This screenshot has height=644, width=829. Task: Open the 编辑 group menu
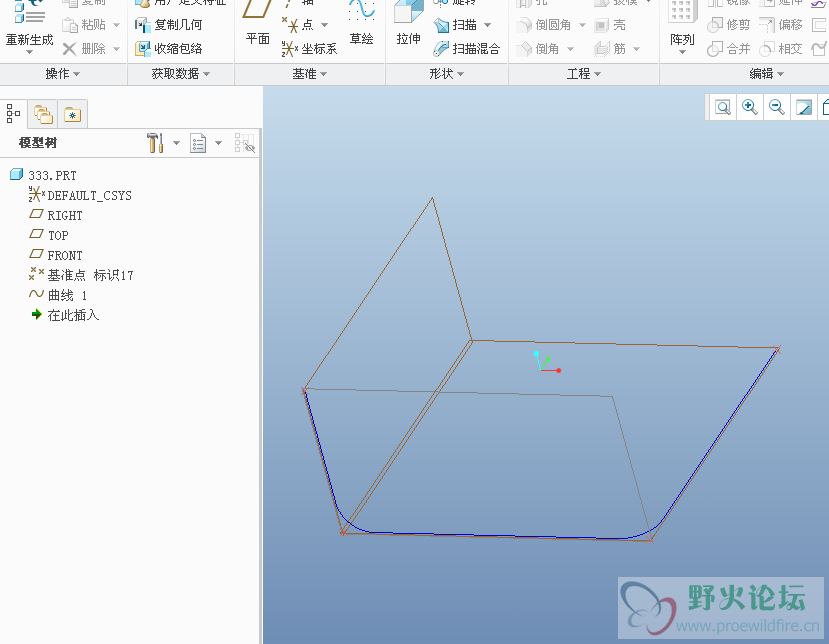(x=767, y=73)
